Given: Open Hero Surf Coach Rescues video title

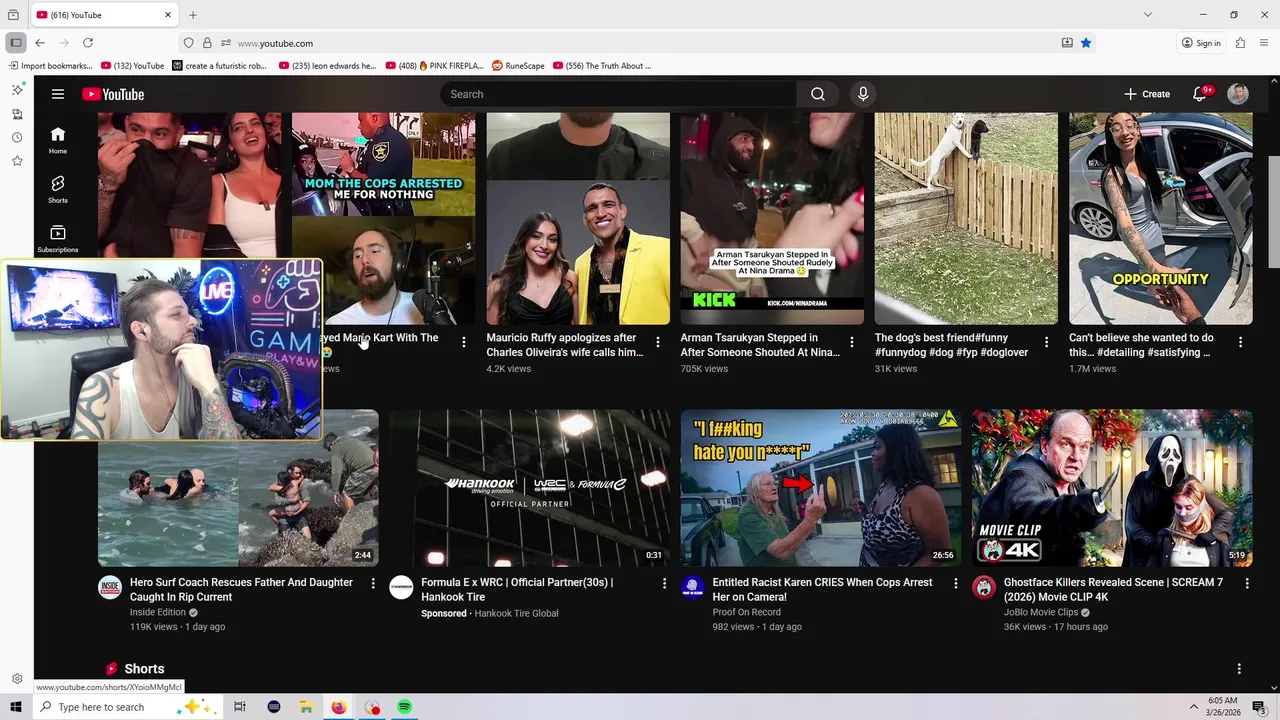Looking at the screenshot, I should tap(241, 590).
